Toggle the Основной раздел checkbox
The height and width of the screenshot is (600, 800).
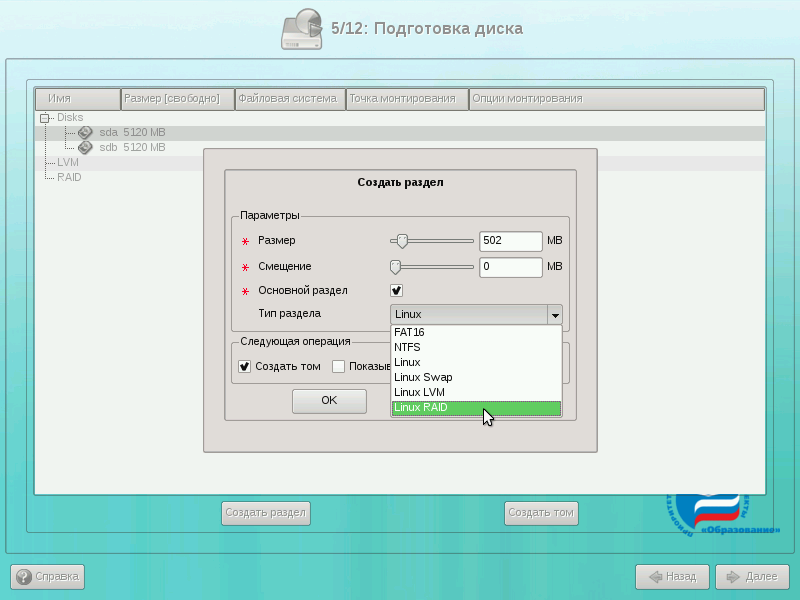click(x=396, y=291)
